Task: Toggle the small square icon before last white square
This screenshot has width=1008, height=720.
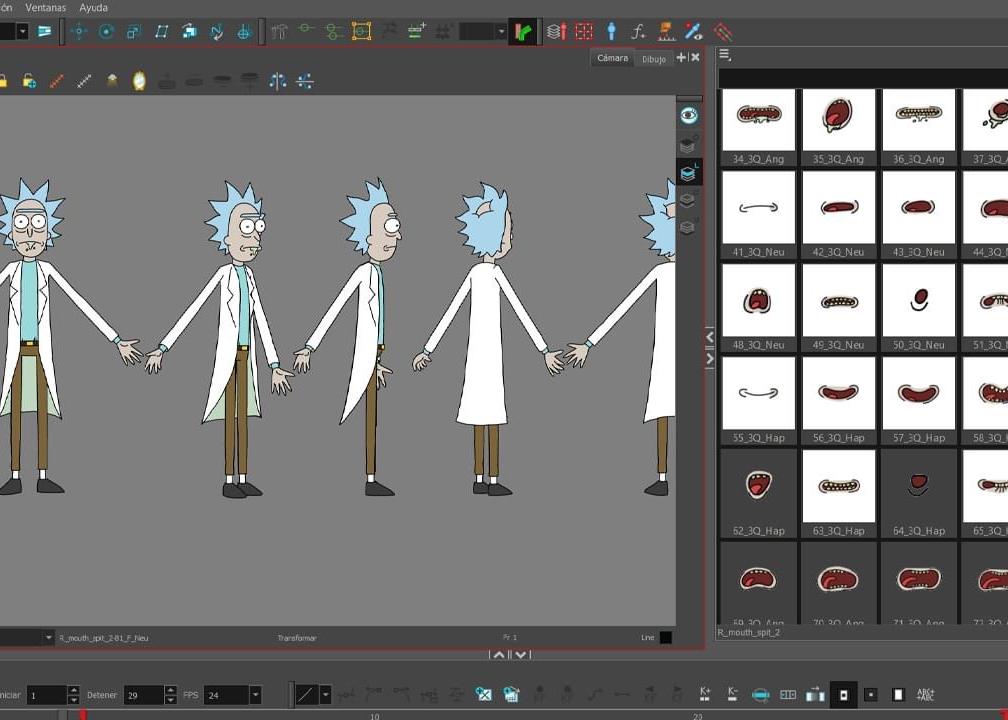Action: coord(870,695)
